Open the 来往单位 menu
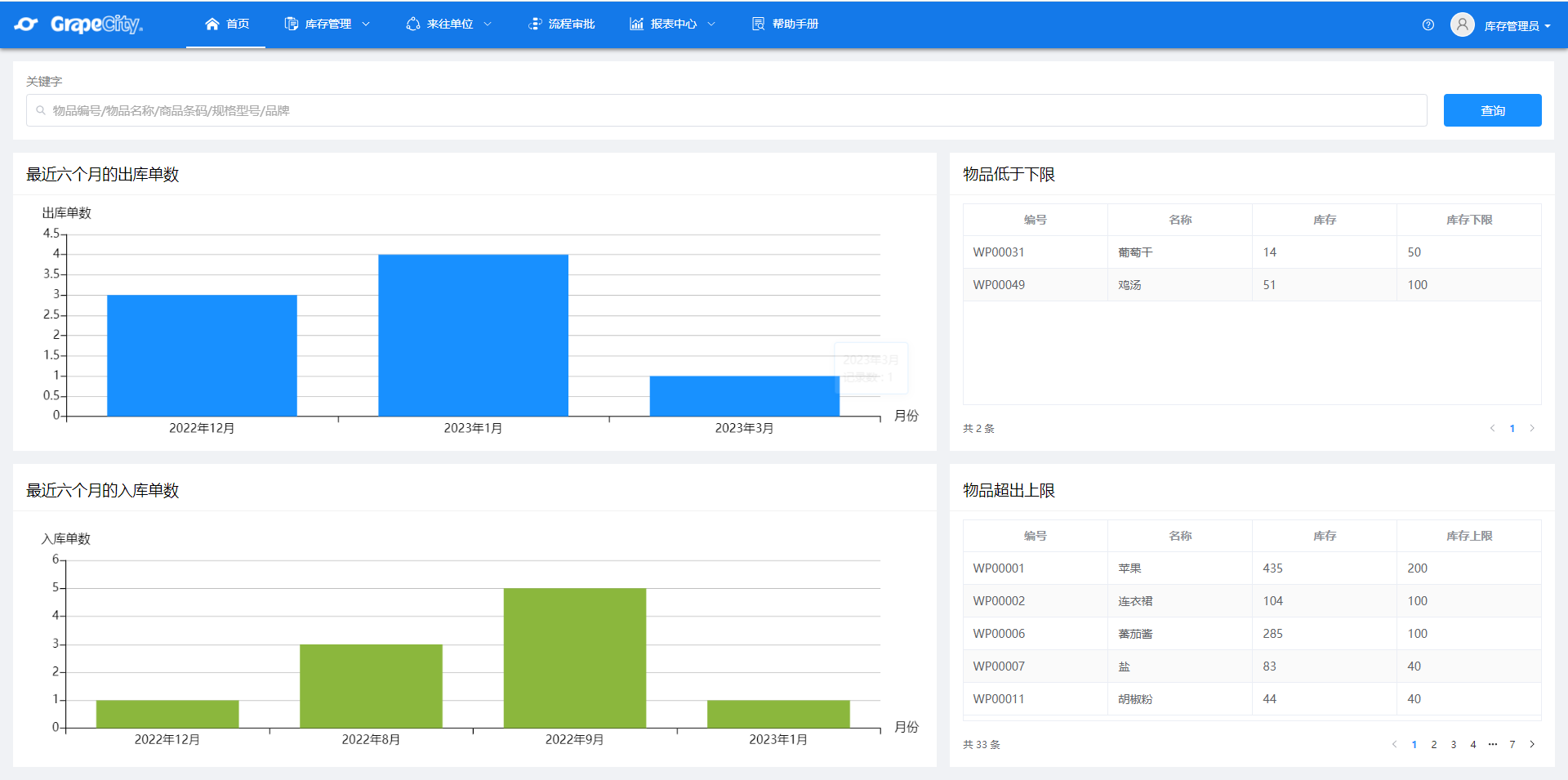 pos(449,24)
